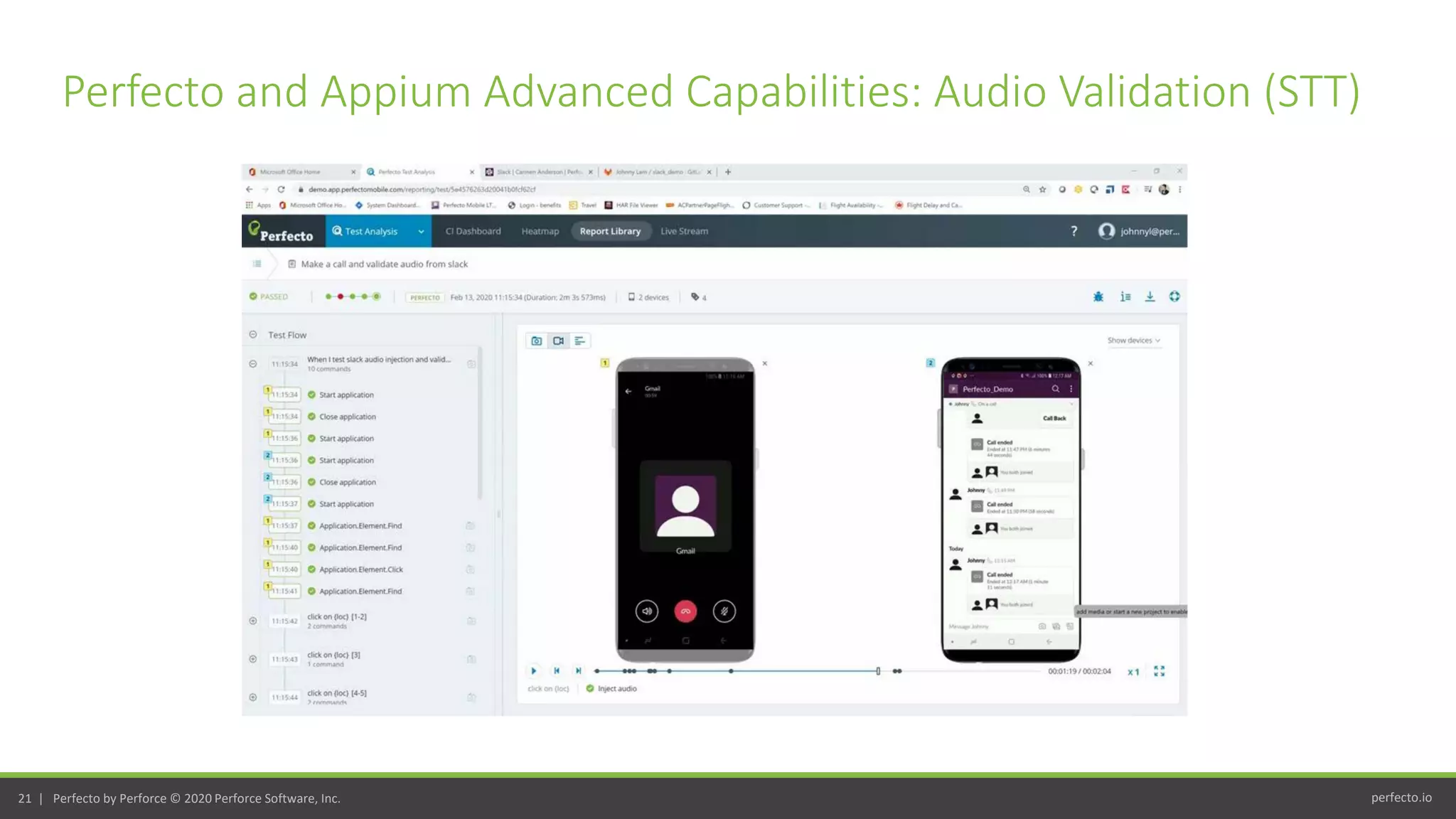The image size is (1456, 819).
Task: Switch to text log view icon
Action: pos(580,341)
